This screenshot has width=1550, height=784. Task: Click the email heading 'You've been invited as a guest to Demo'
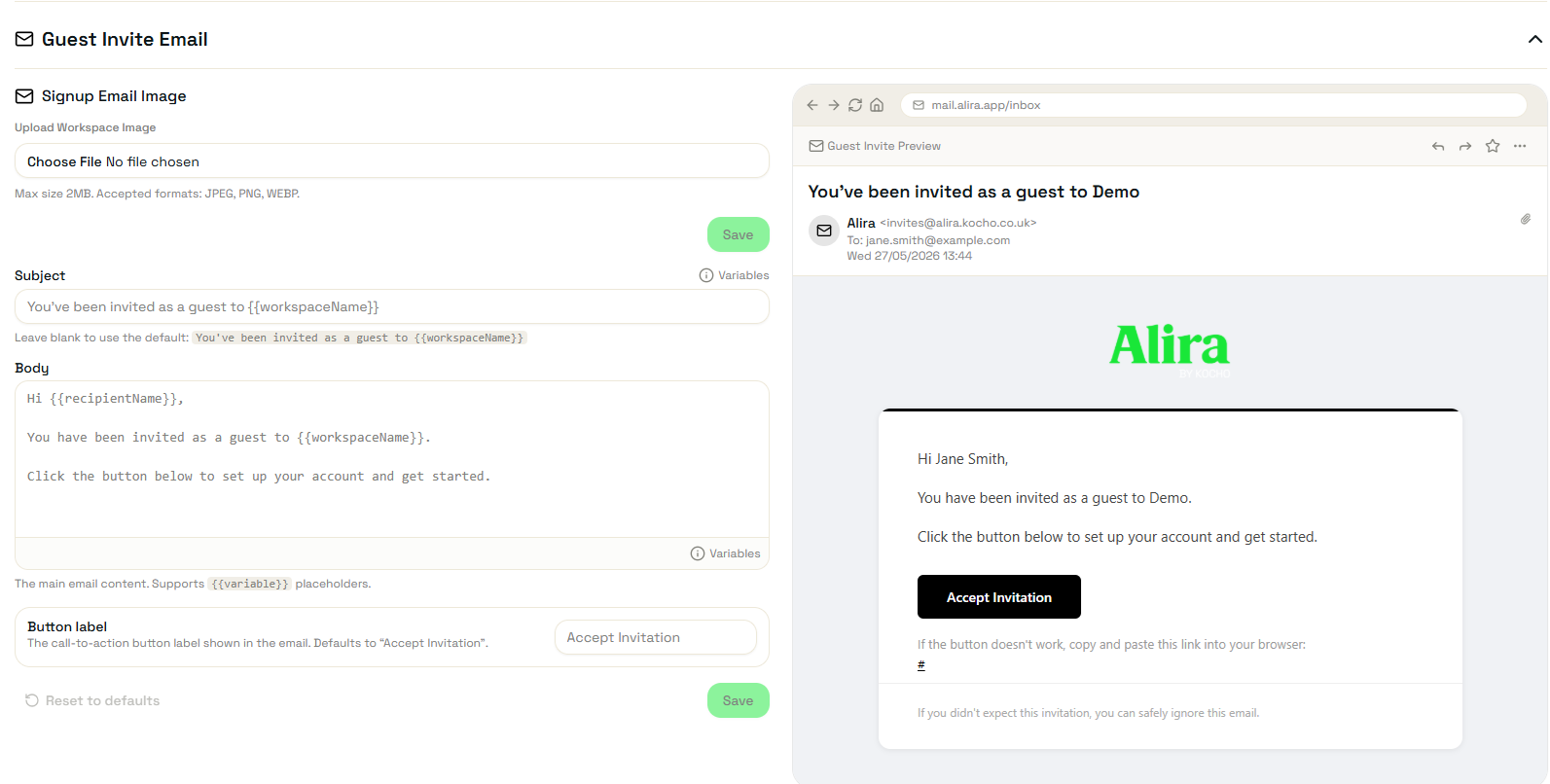tap(974, 192)
